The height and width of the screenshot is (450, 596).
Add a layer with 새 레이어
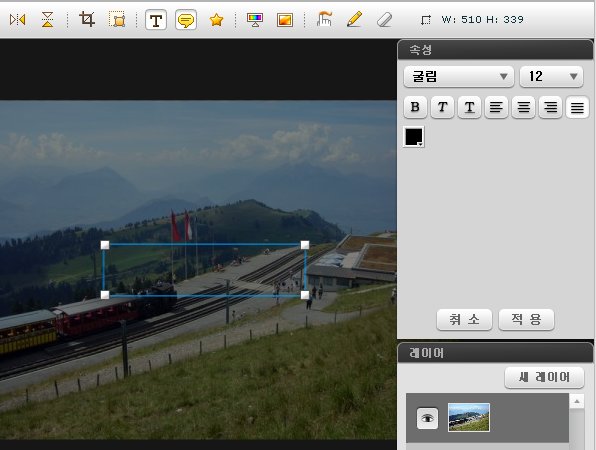point(544,377)
